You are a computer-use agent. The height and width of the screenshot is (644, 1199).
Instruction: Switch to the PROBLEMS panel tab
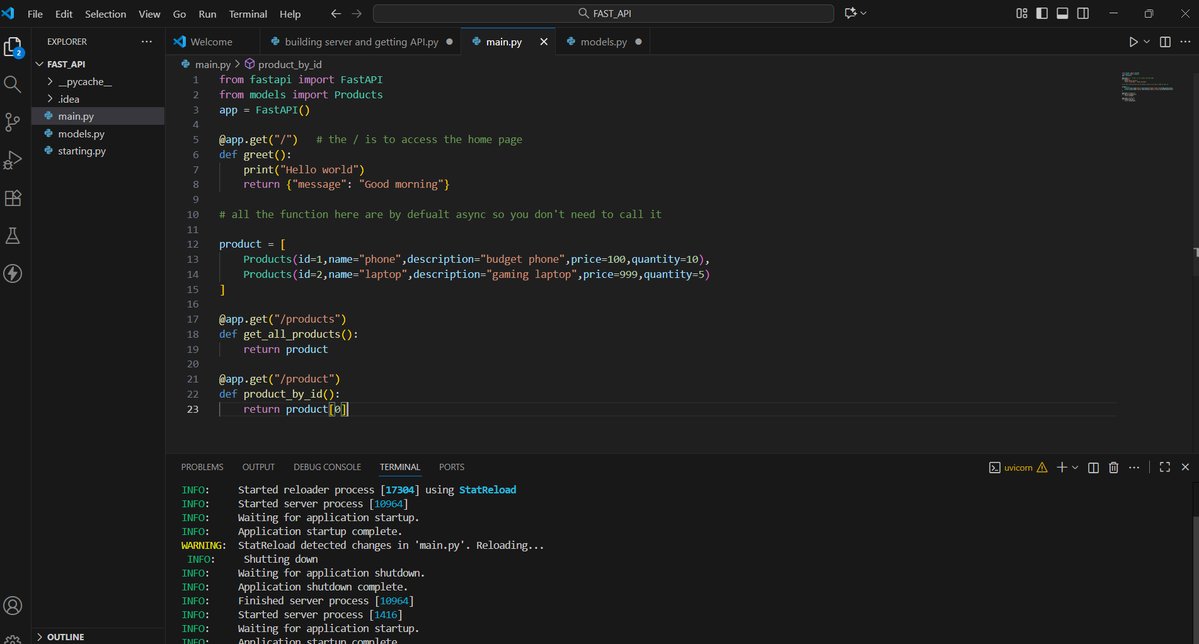coord(202,467)
